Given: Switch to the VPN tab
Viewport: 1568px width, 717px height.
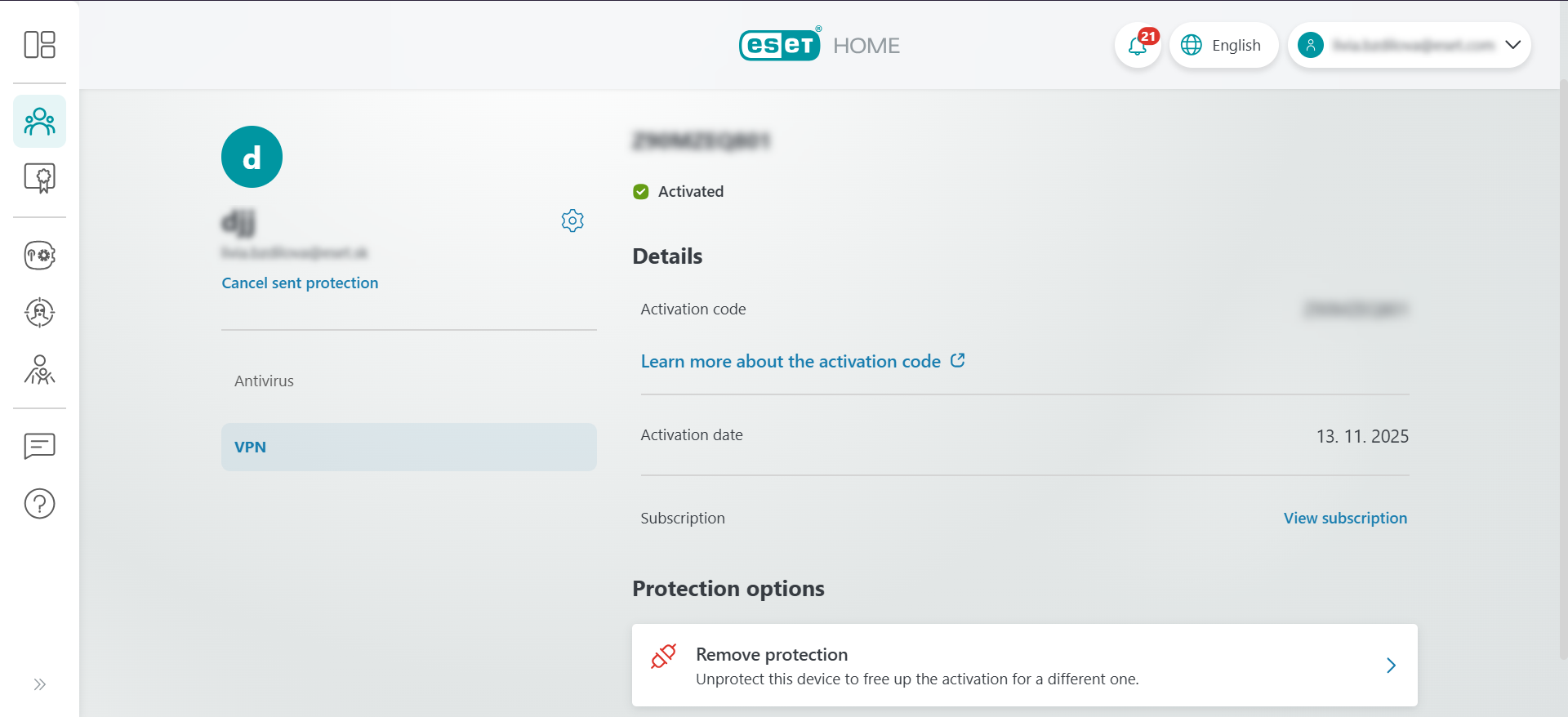Looking at the screenshot, I should 408,447.
